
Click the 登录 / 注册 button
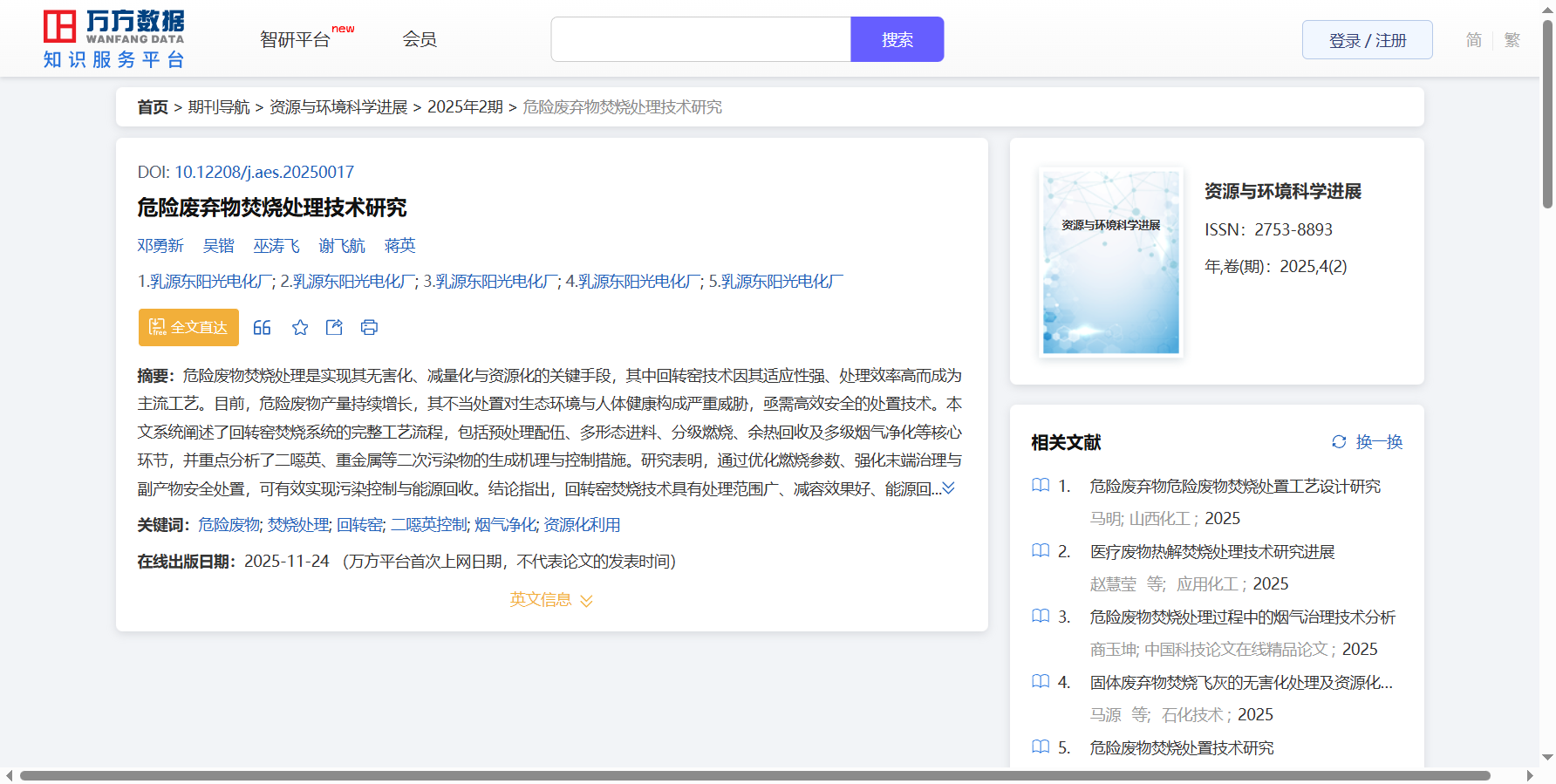(1367, 40)
